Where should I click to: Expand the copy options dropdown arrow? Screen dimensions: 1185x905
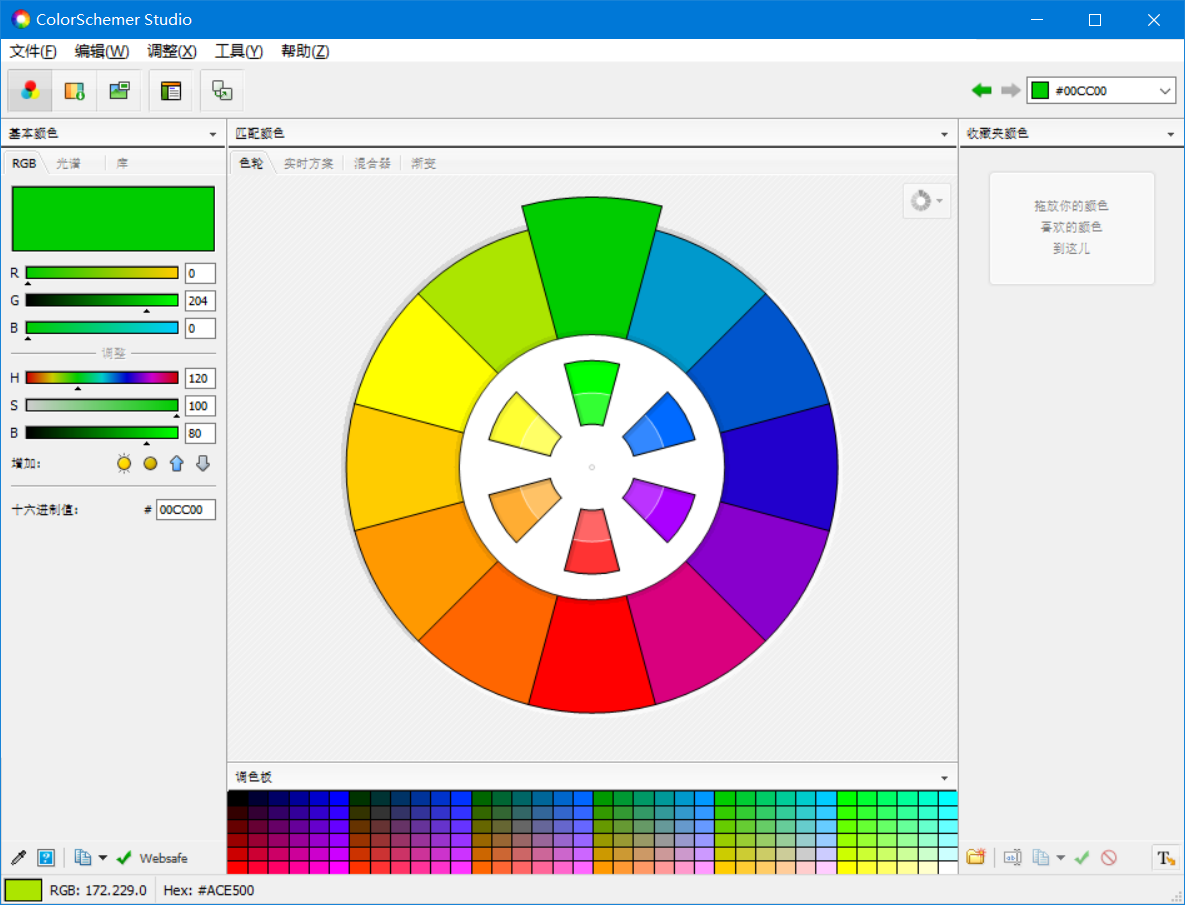[x=101, y=857]
